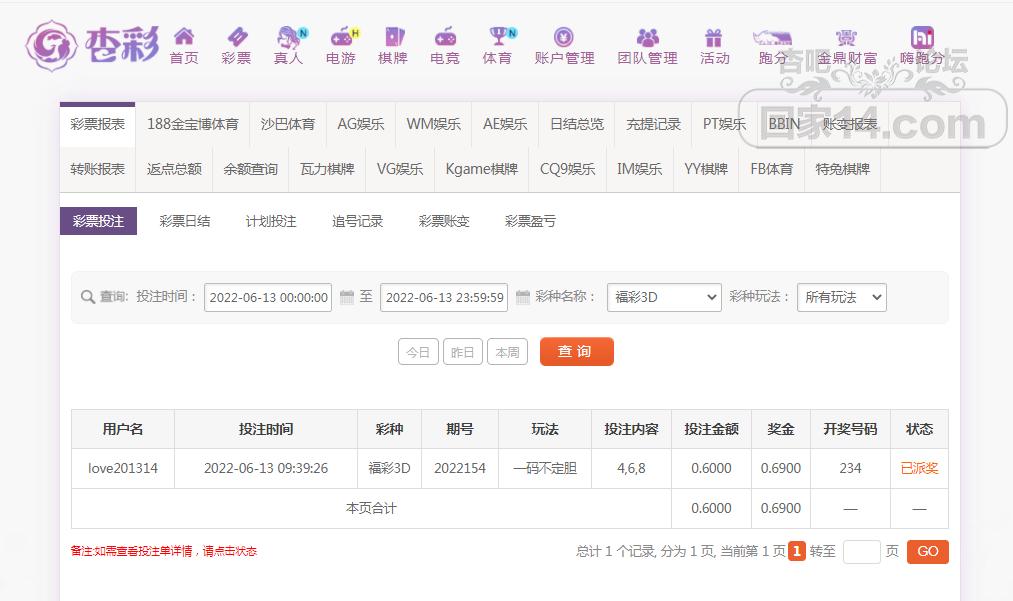Open the 电游 gamepad icon
The image size is (1013, 601).
(x=344, y=36)
